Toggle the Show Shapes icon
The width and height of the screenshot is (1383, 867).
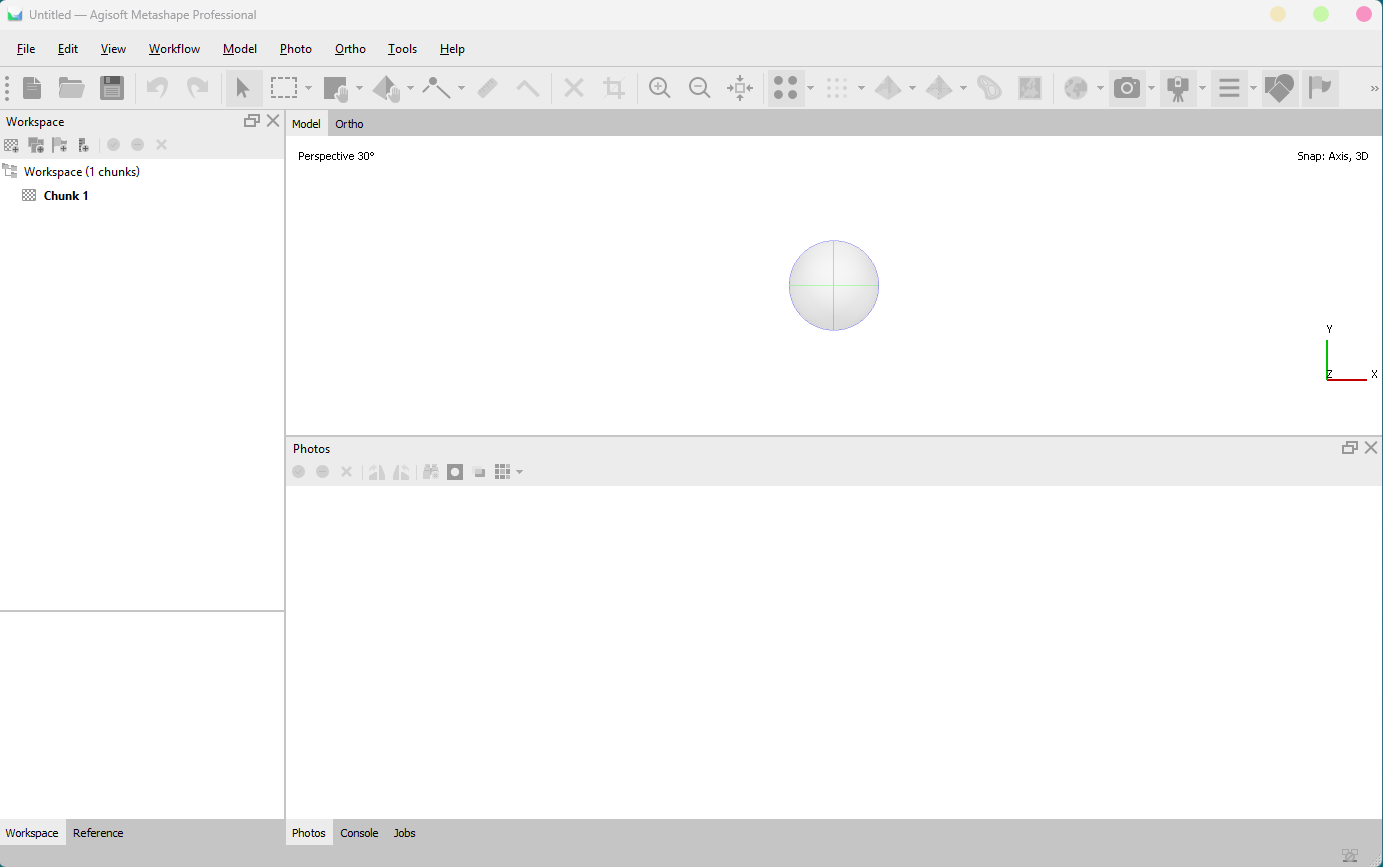point(1279,88)
